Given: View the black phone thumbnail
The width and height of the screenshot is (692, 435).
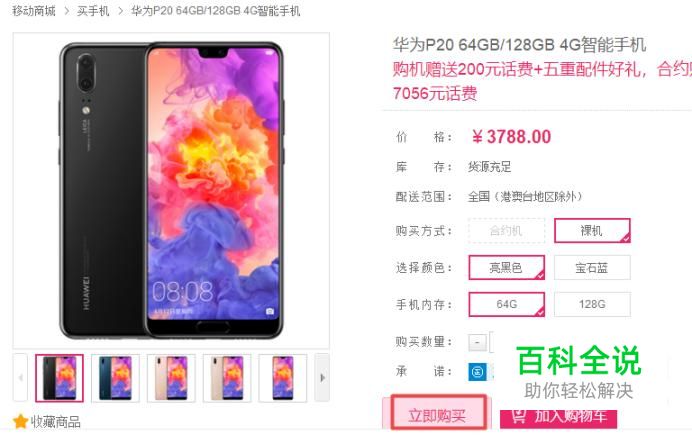Looking at the screenshot, I should click(60, 378).
